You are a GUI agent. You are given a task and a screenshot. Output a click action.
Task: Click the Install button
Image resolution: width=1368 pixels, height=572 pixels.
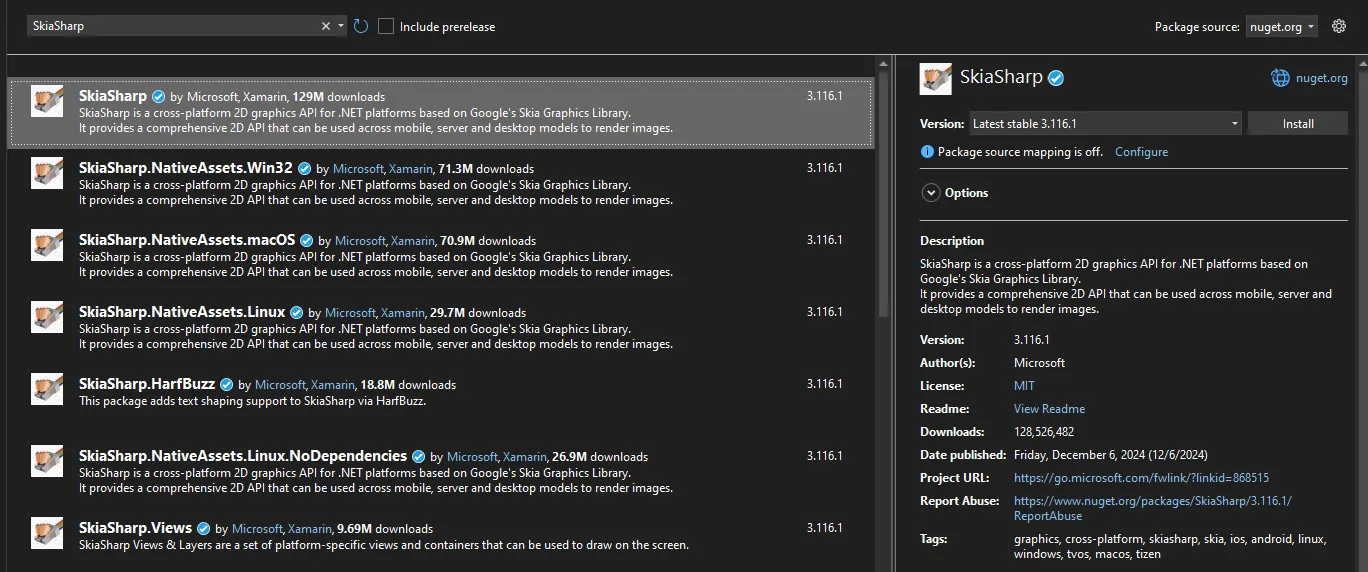click(1298, 124)
